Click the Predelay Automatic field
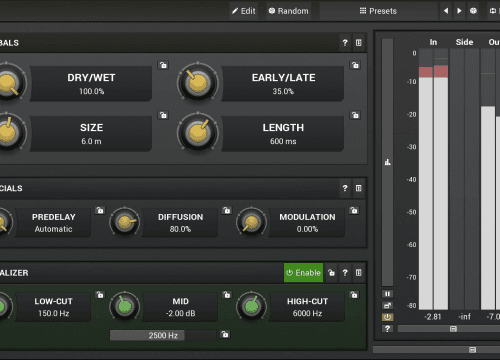This screenshot has height=360, width=500. coord(53,223)
